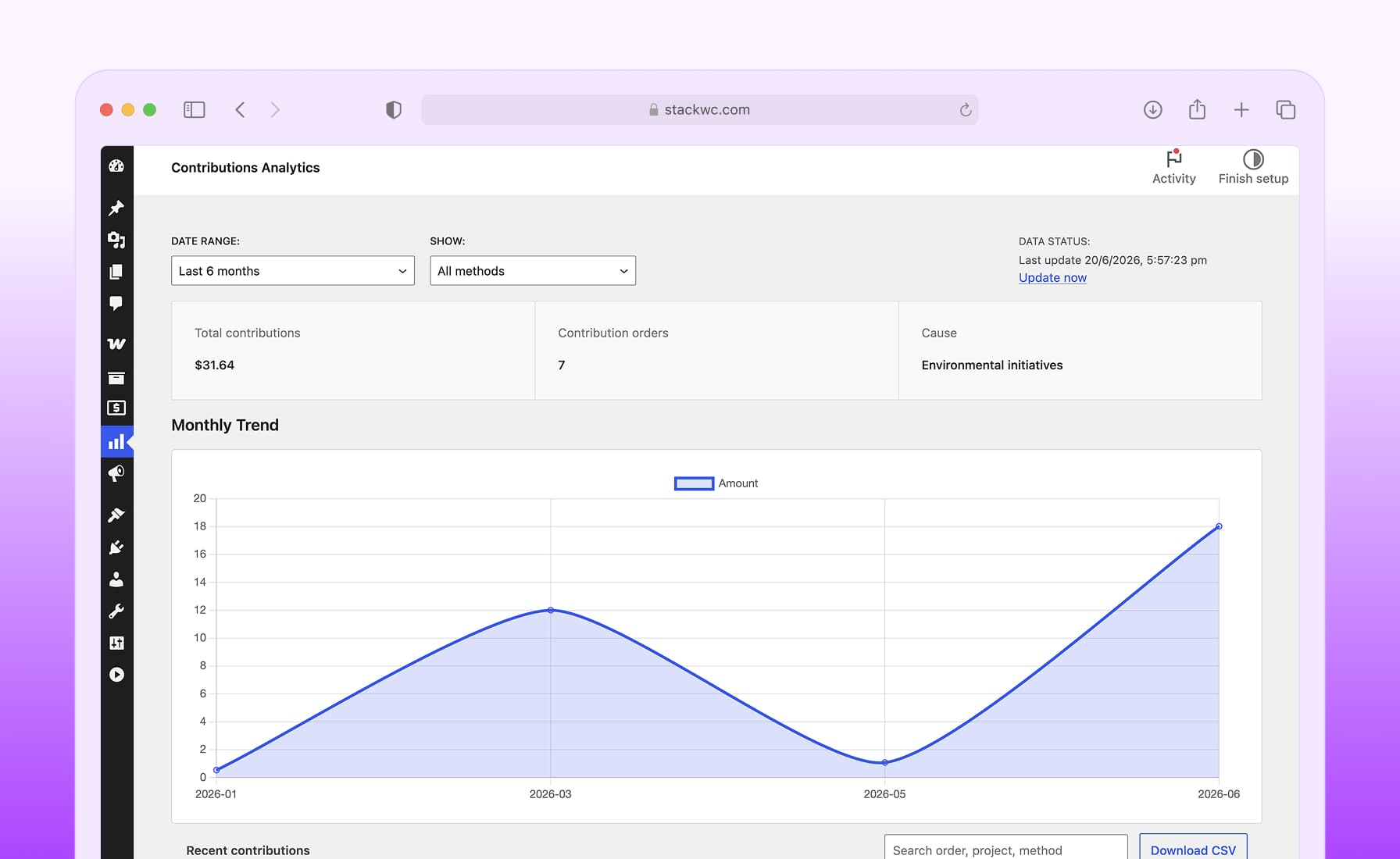Image resolution: width=1400 pixels, height=859 pixels.
Task: Click the Last update timestamp text
Action: click(1112, 260)
